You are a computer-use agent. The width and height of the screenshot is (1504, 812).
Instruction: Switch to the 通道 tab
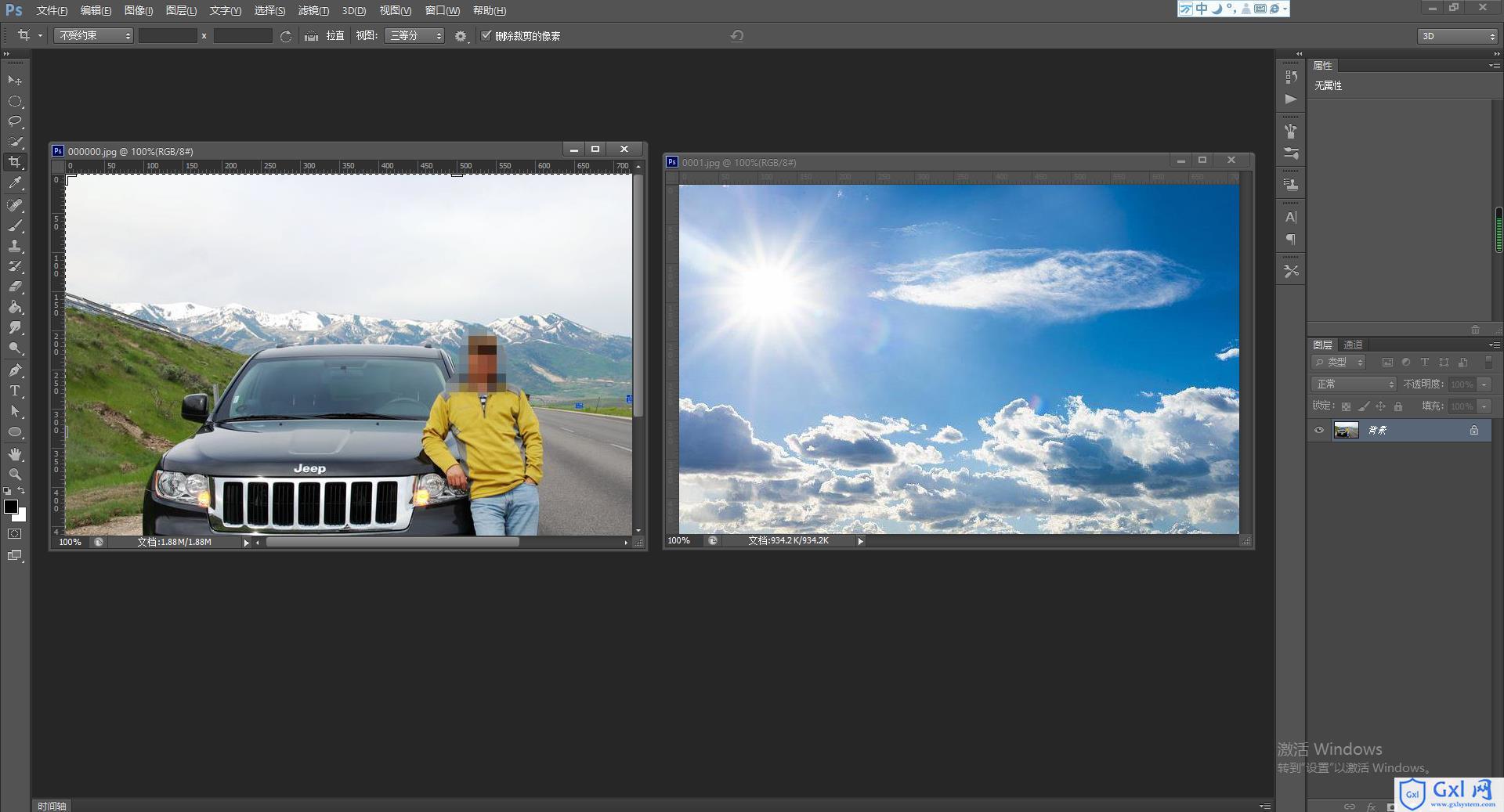coord(1353,345)
